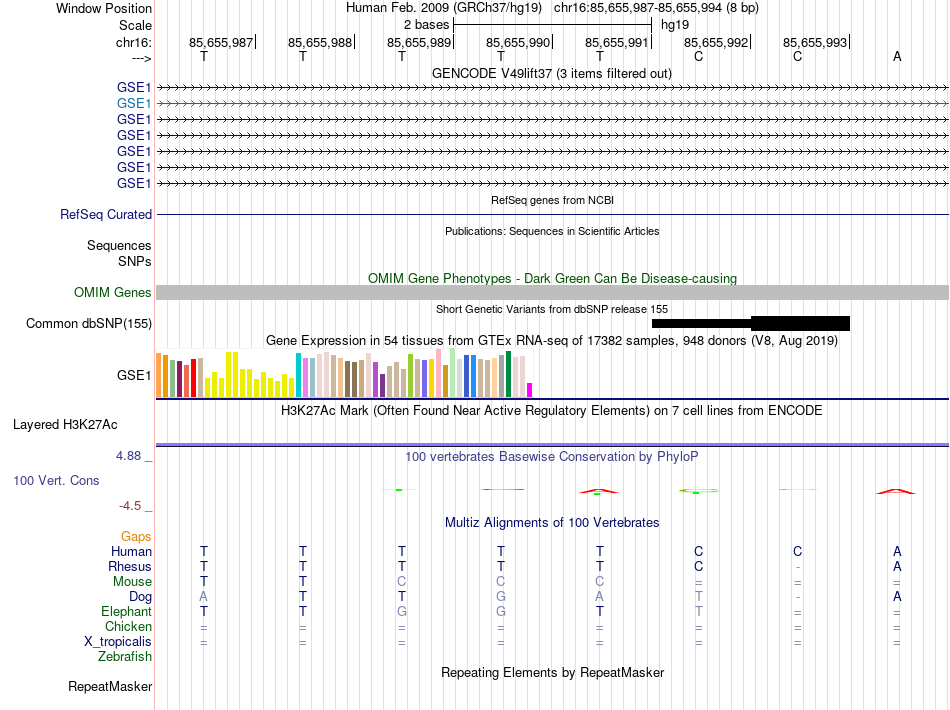Image resolution: width=950 pixels, height=710 pixels.
Task: Click the Zebrafish species label
Action: [125, 656]
